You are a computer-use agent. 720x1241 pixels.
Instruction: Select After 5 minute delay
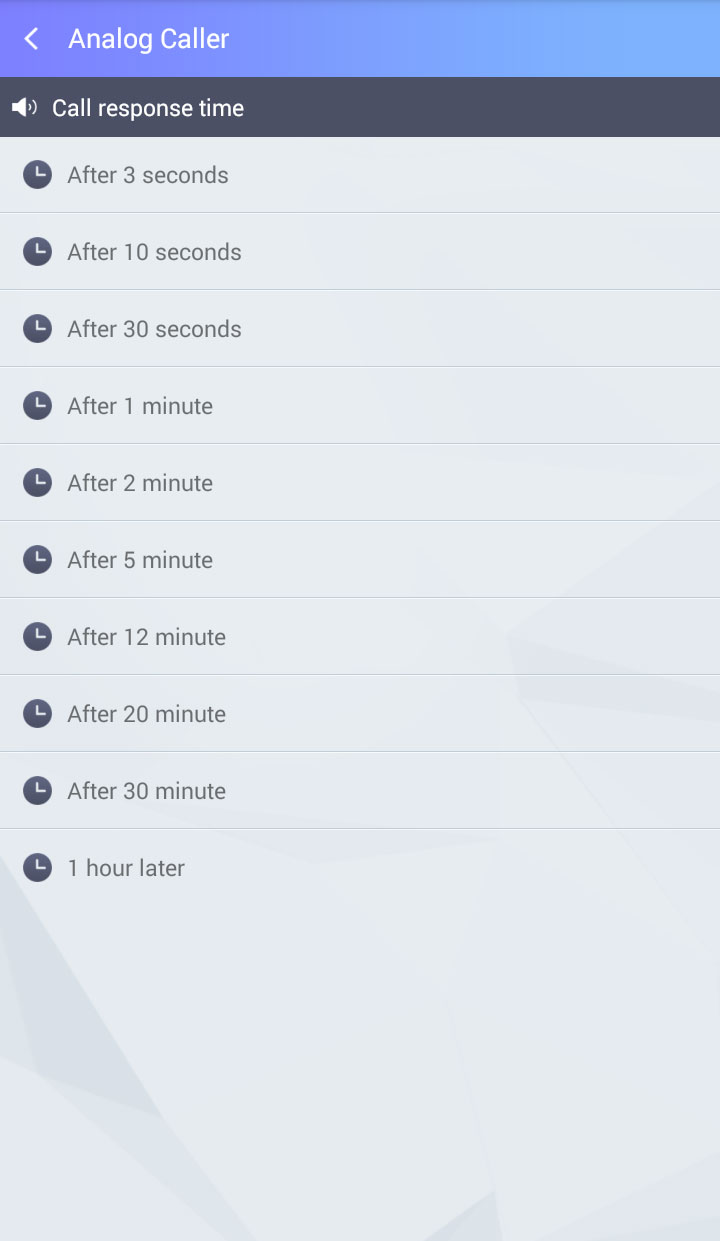[140, 560]
